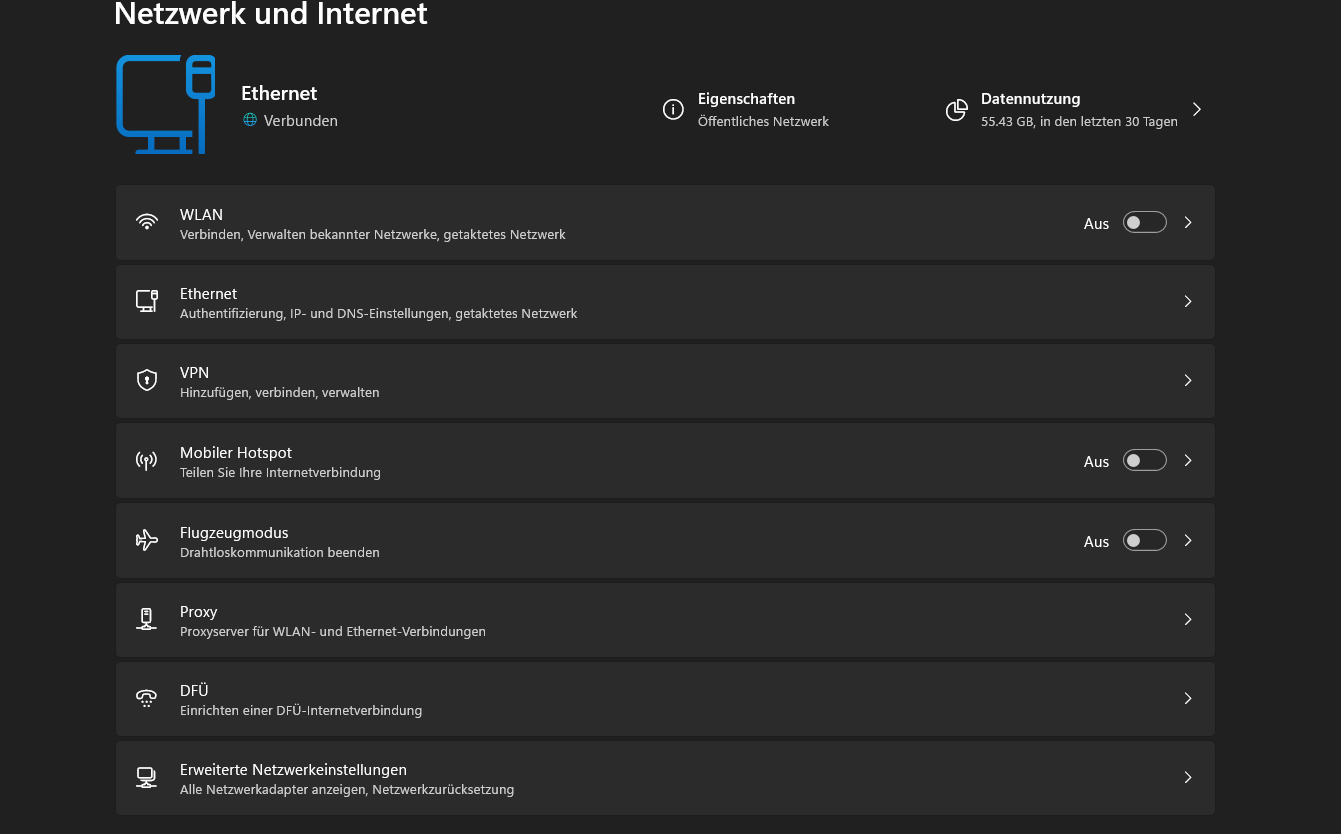Click the Flugzeugmodus airplane icon

click(147, 541)
